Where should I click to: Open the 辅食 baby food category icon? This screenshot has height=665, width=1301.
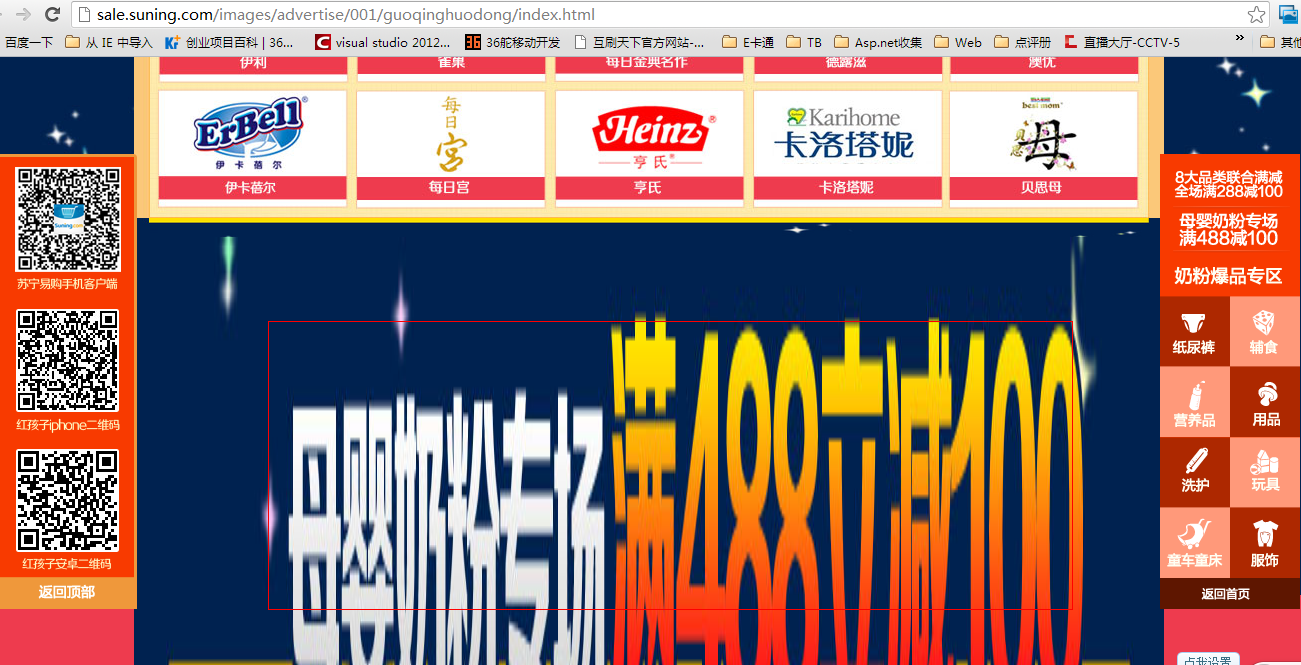tap(1264, 332)
